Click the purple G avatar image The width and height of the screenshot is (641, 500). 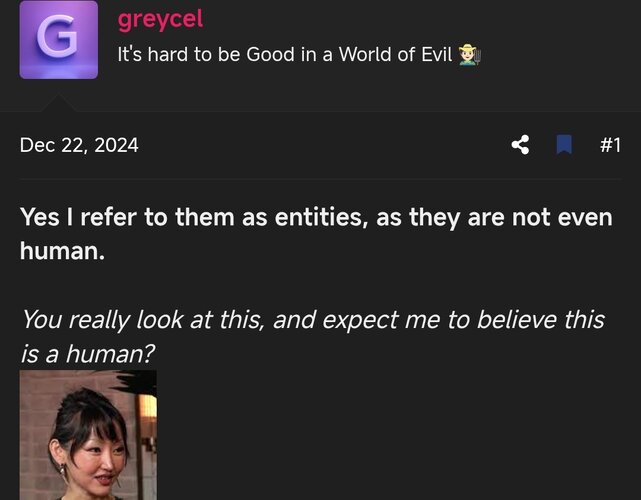point(58,40)
